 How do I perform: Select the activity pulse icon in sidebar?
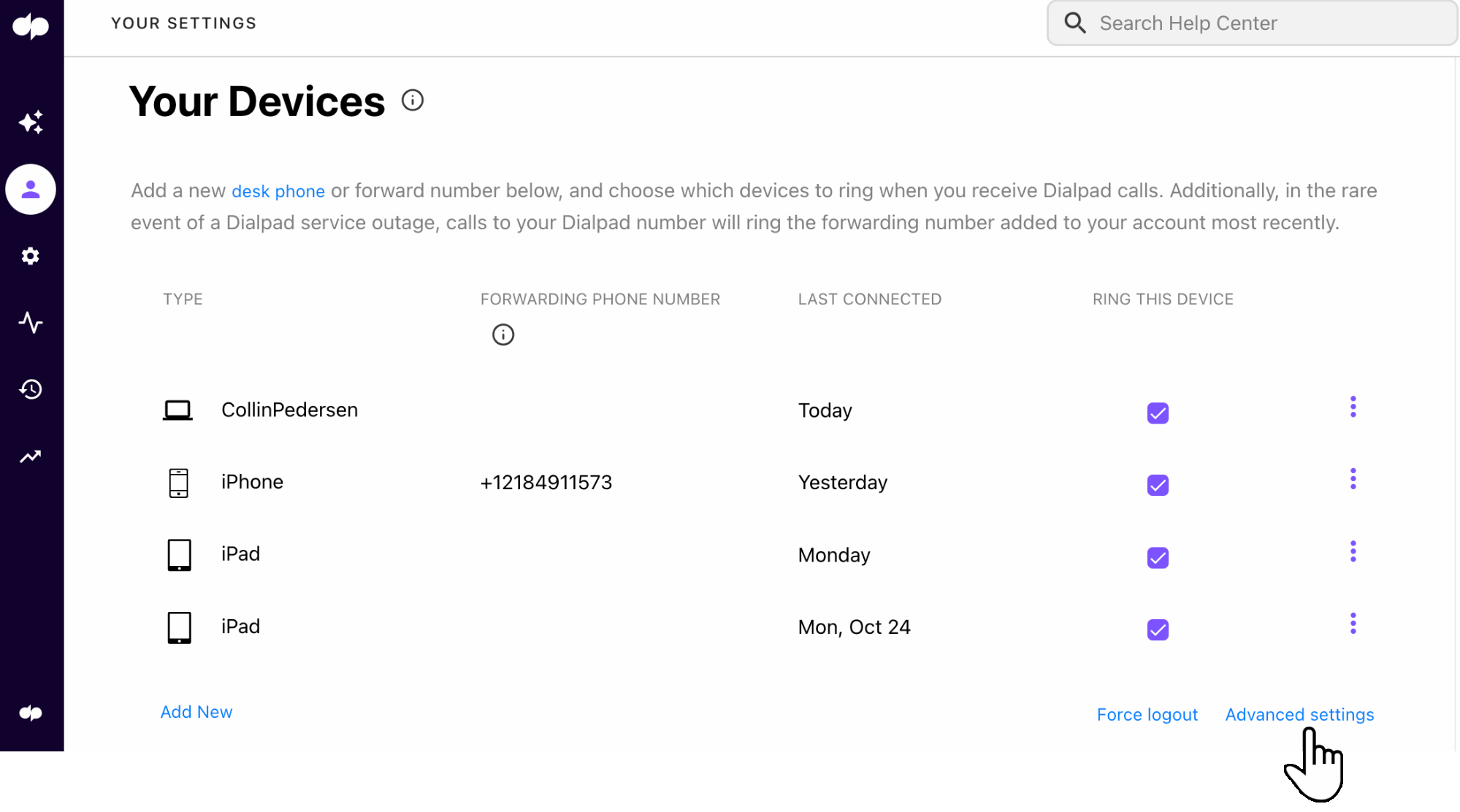31,323
